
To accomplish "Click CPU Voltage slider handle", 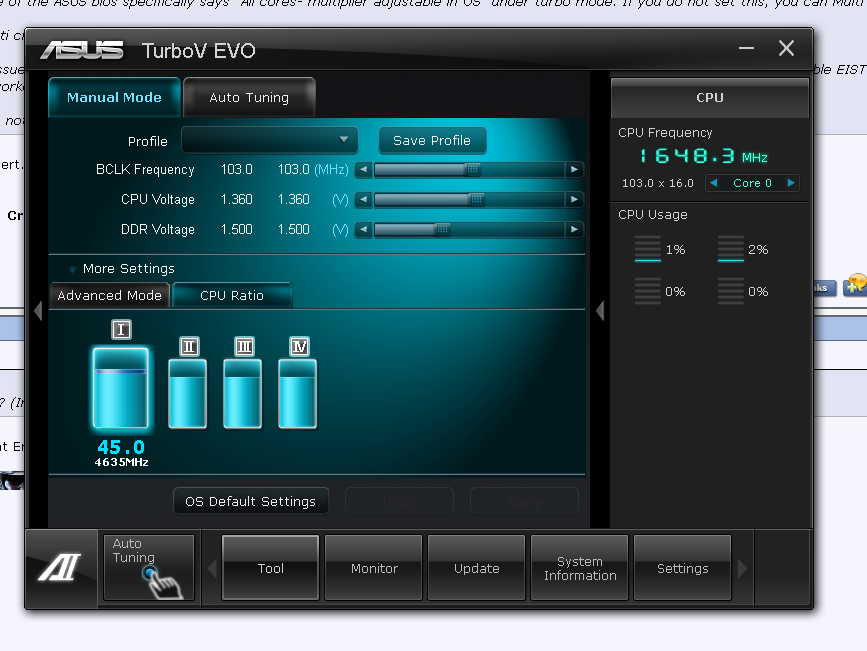I will (x=477, y=199).
